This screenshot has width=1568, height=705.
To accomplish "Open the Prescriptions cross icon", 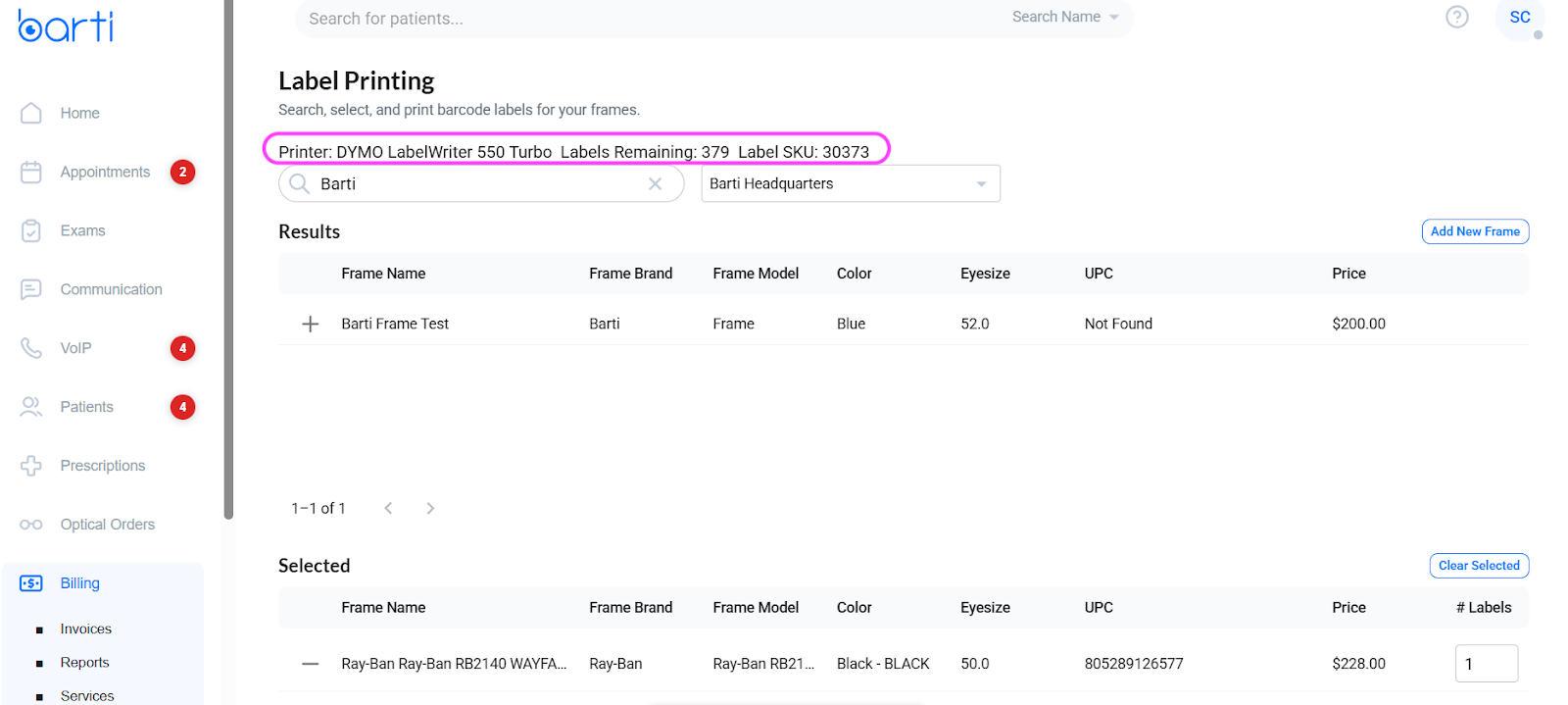I will tap(31, 466).
